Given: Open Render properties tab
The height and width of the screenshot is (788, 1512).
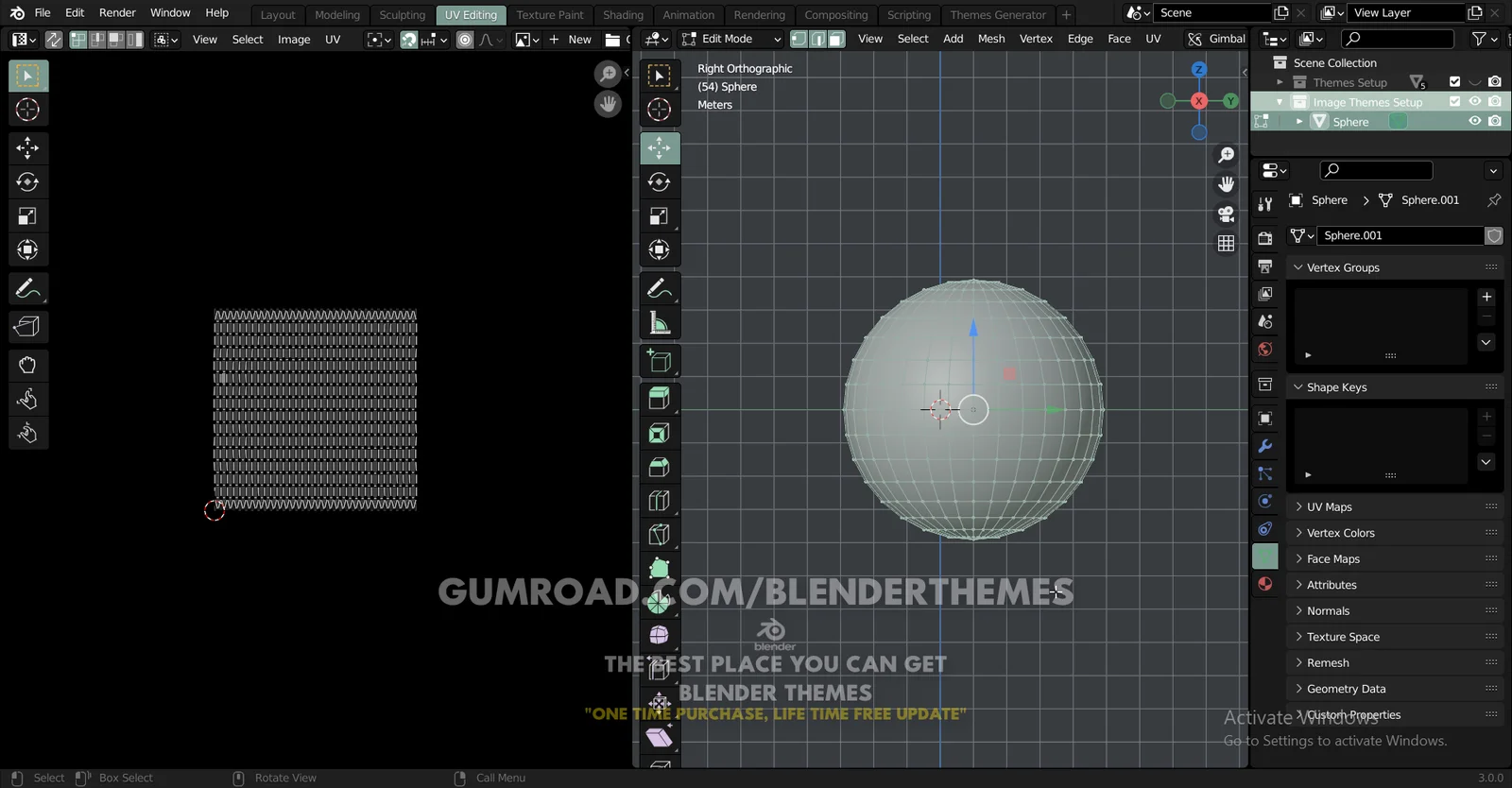Looking at the screenshot, I should pos(1265,238).
